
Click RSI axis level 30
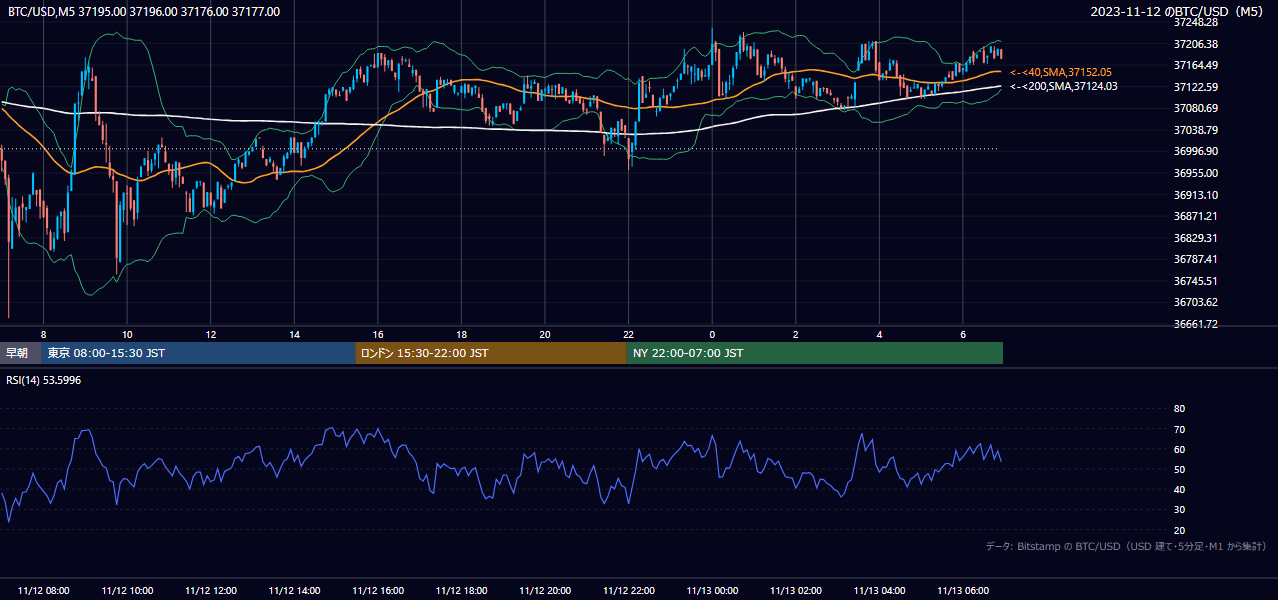[1179, 510]
